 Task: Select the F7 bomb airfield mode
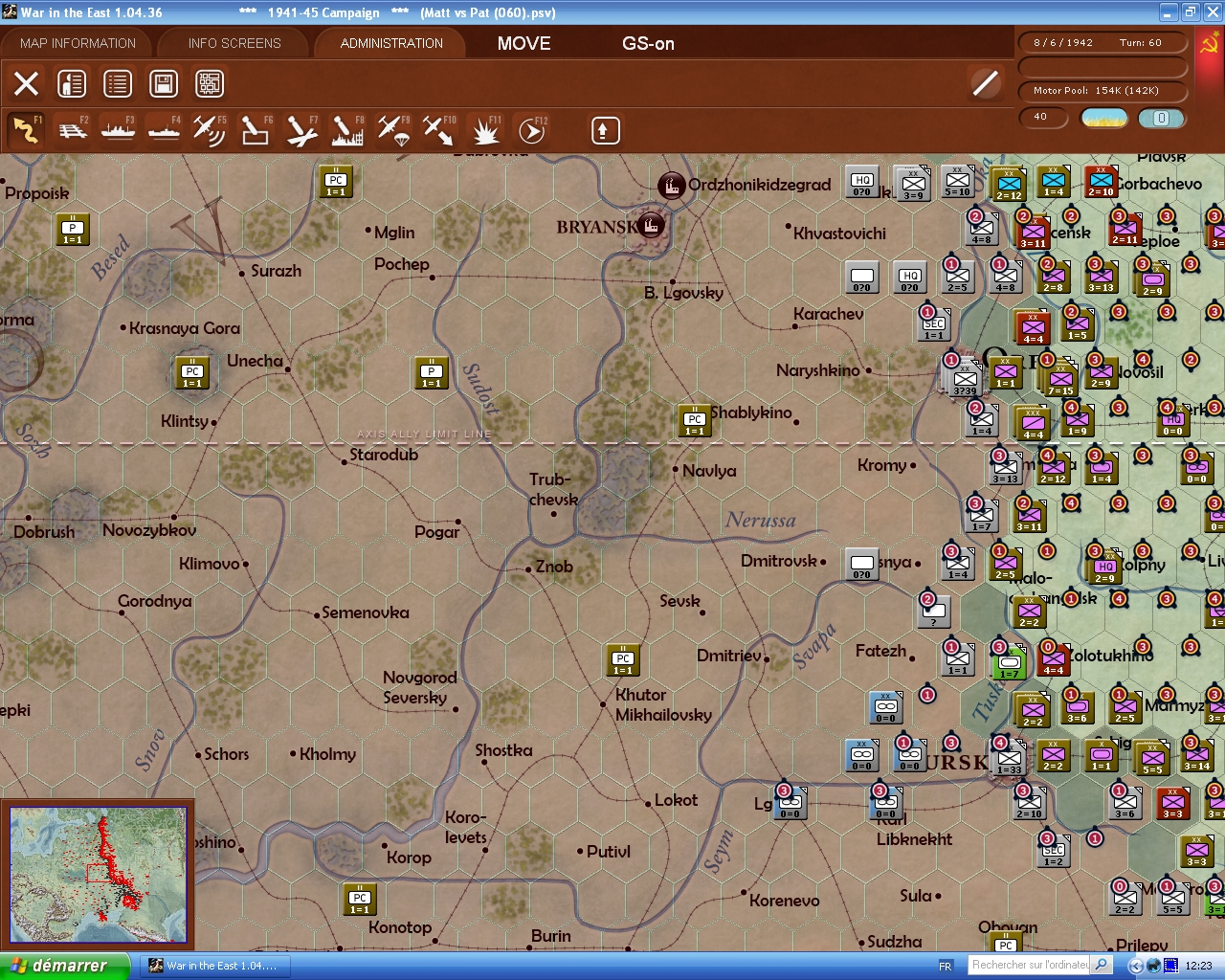point(301,130)
